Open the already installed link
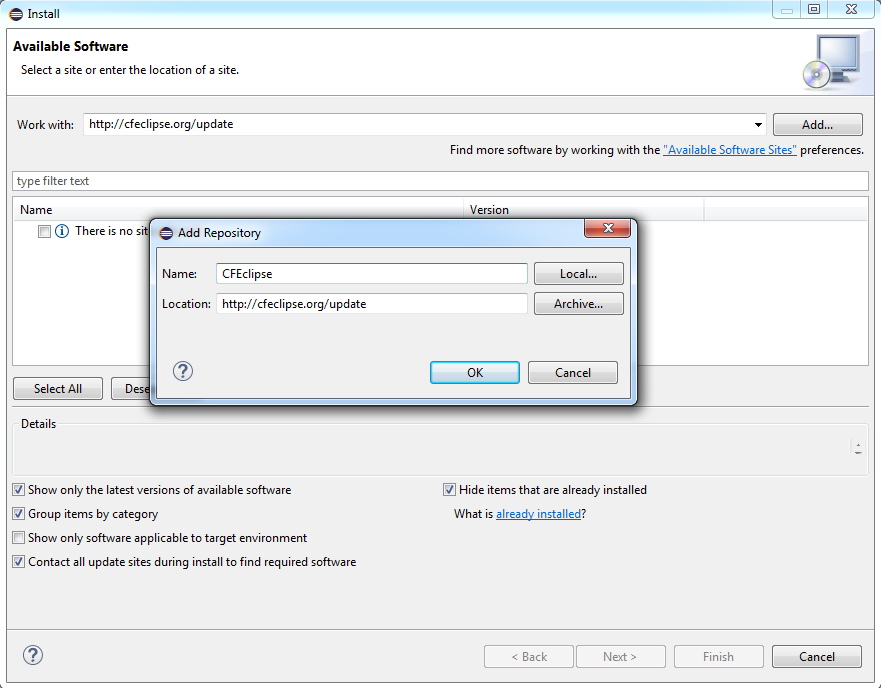The image size is (881, 688). click(538, 514)
